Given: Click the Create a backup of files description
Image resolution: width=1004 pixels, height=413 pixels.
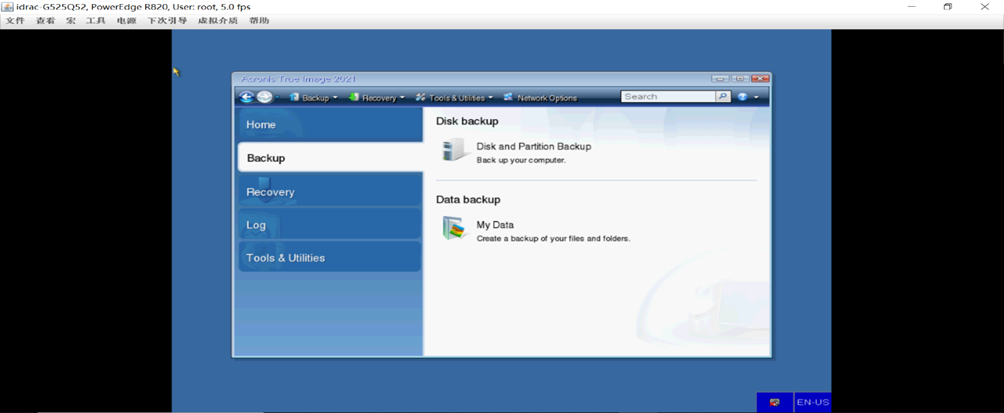Looking at the screenshot, I should pos(554,239).
